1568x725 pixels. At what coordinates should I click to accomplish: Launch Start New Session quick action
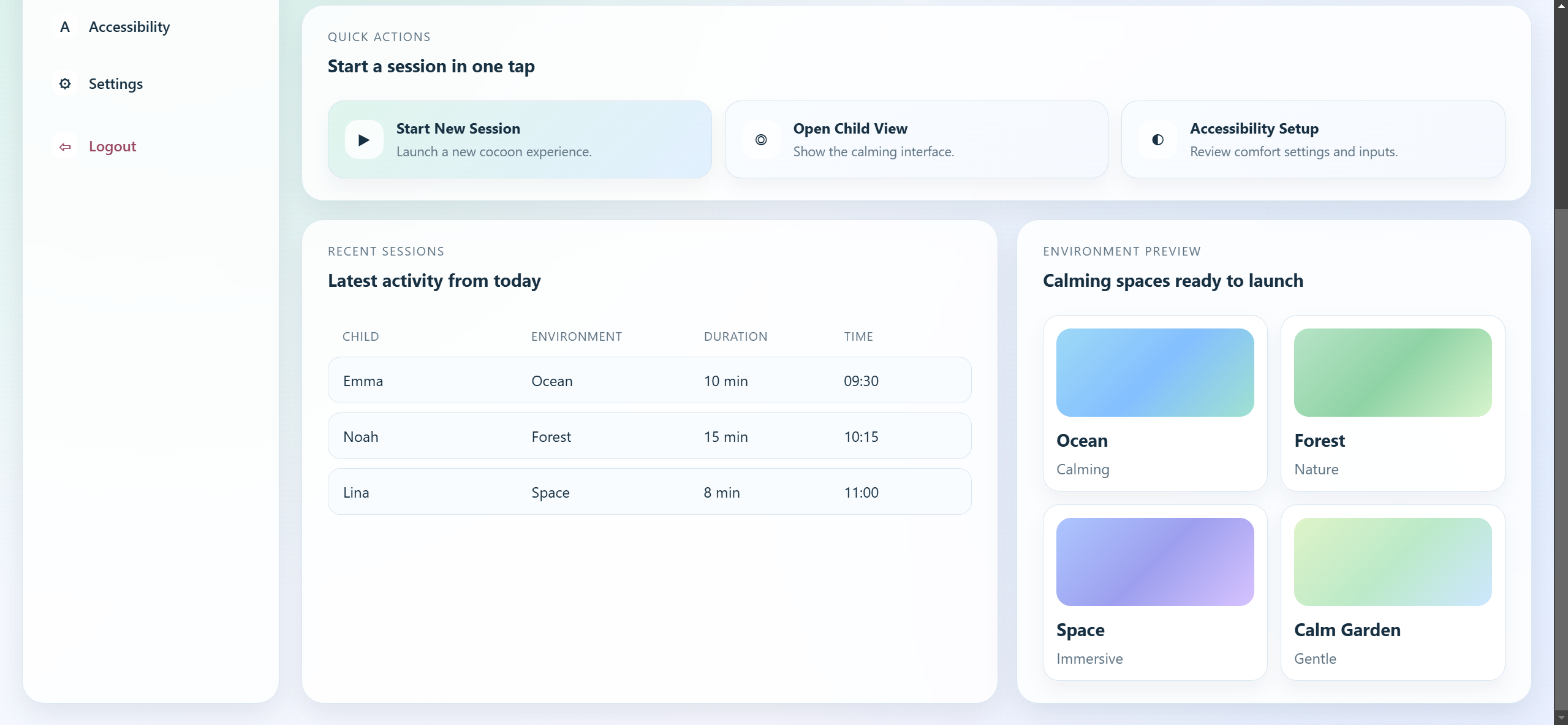click(x=519, y=140)
